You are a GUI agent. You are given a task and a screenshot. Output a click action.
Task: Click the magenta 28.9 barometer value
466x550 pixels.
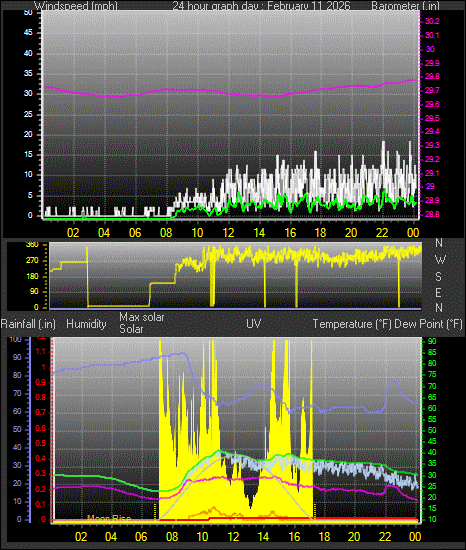432,200
